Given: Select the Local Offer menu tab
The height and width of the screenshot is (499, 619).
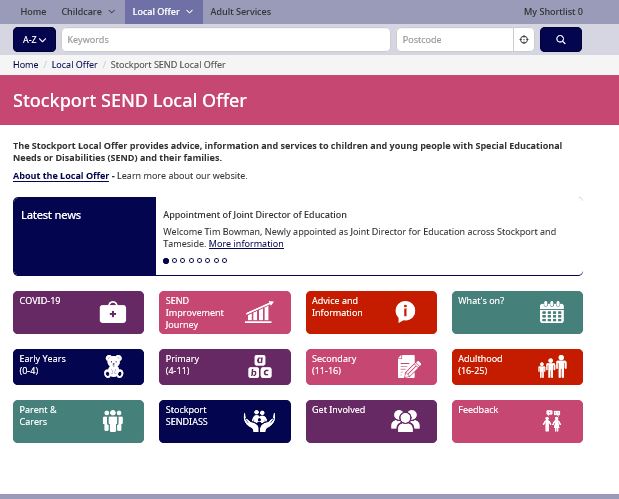Looking at the screenshot, I should pyautogui.click(x=164, y=12).
